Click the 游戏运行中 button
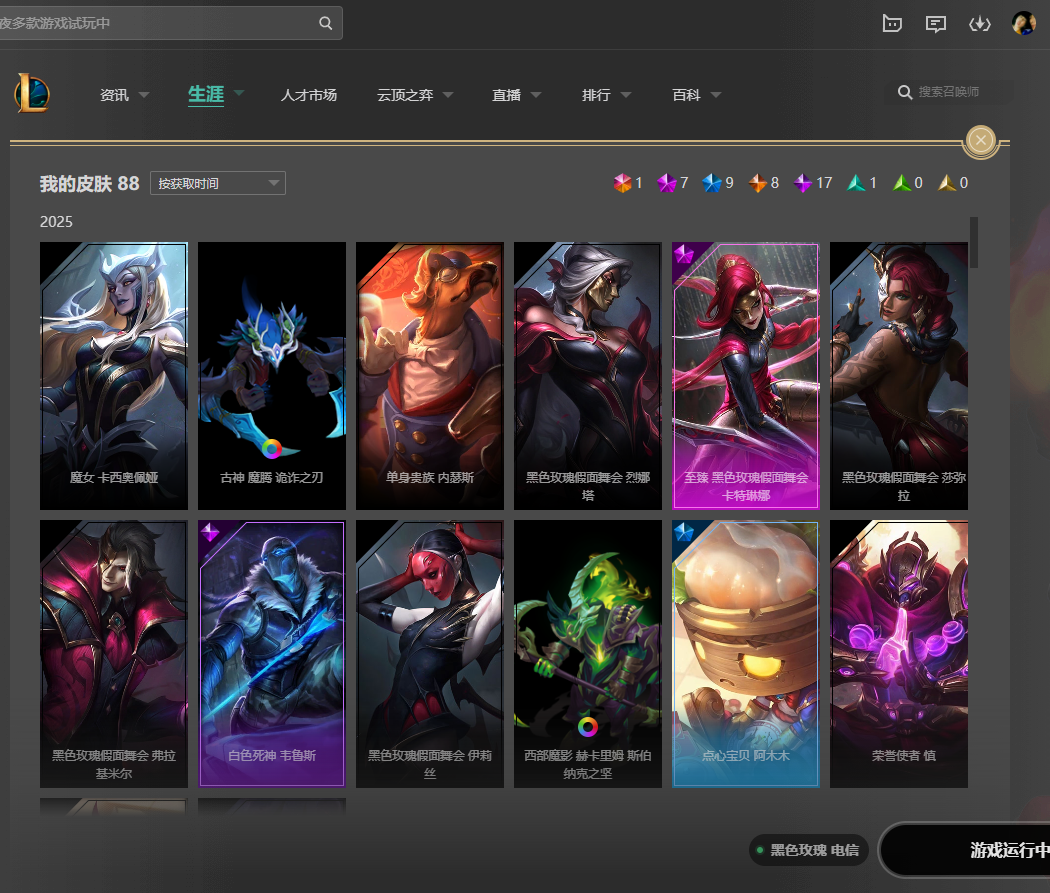This screenshot has height=893, width=1050. coord(964,850)
